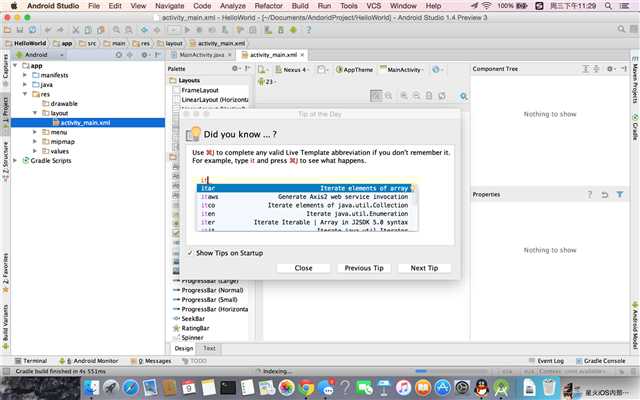
Task: Open Android Studio icon in the Dock
Action: coord(501,387)
